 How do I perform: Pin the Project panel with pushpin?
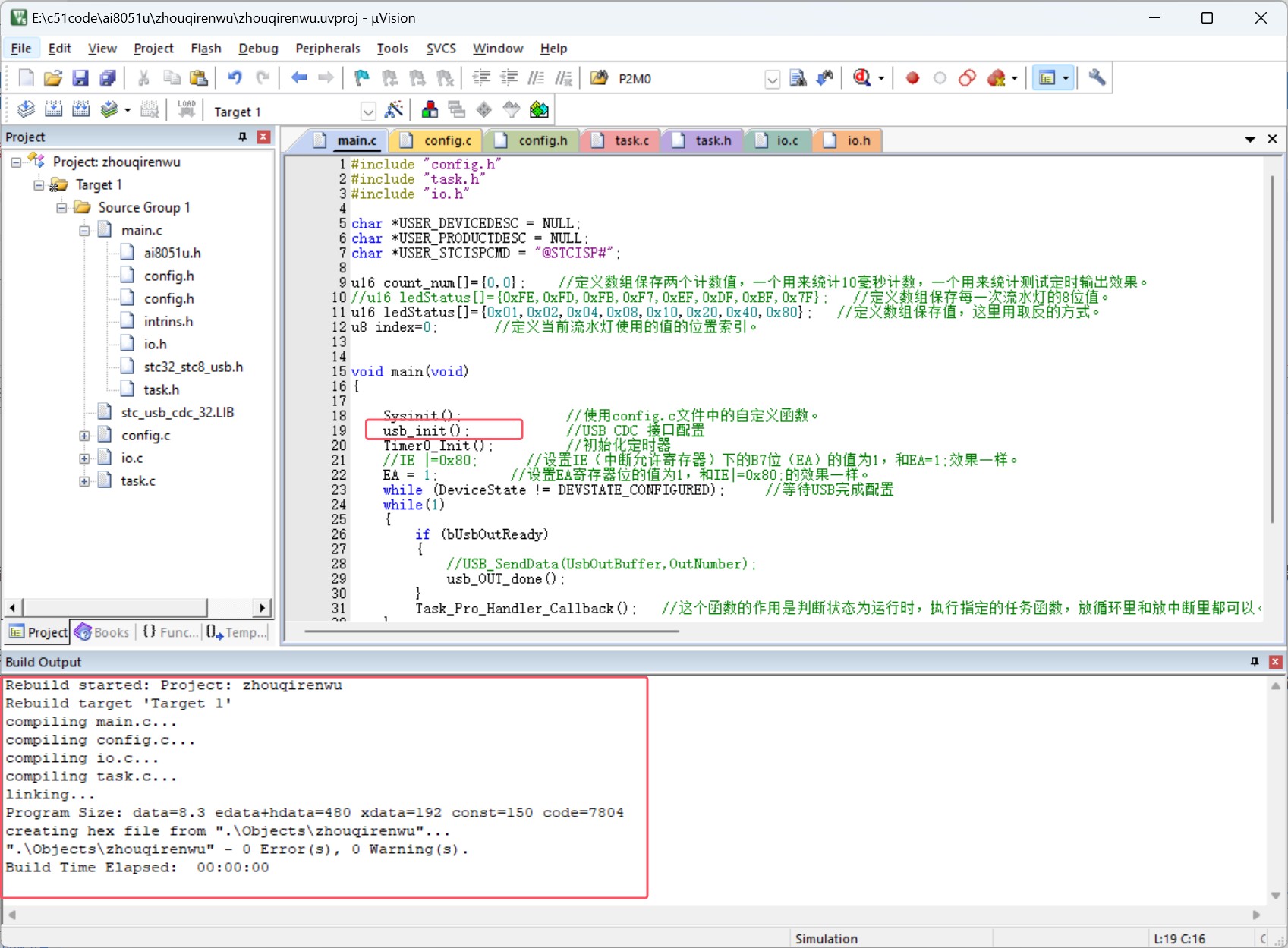pos(243,137)
